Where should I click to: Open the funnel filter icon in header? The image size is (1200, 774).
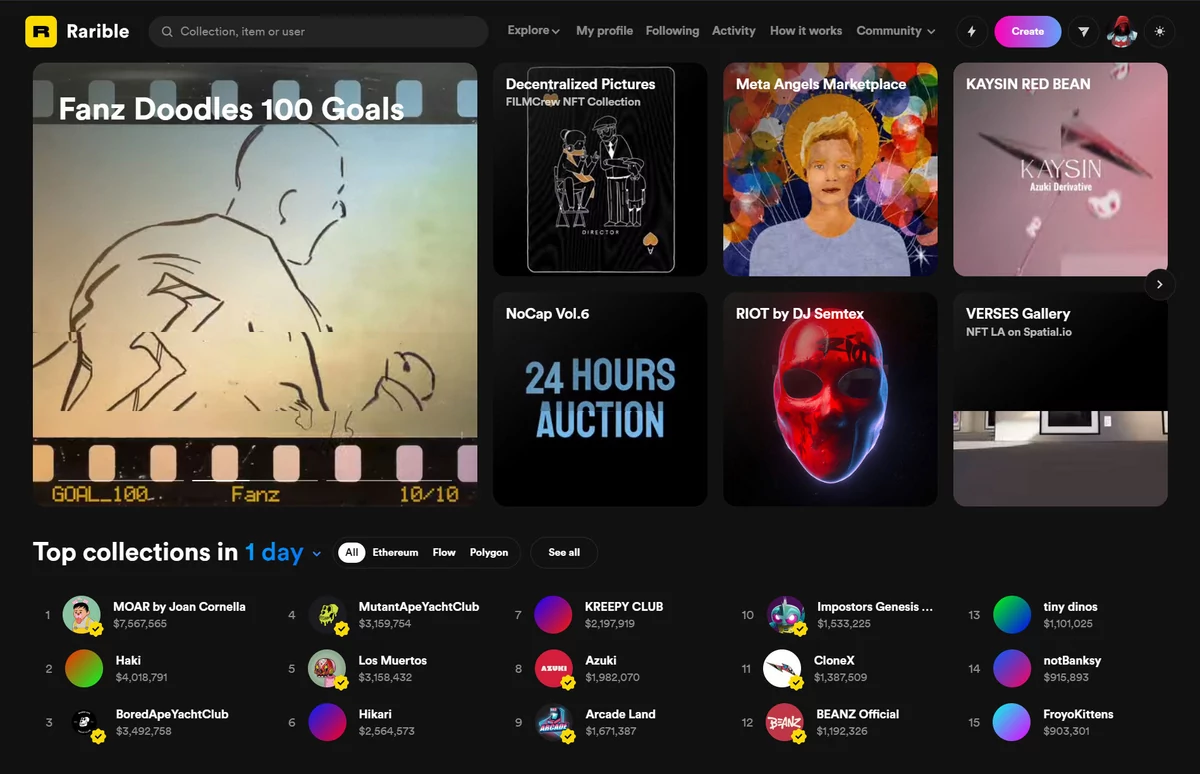1083,32
